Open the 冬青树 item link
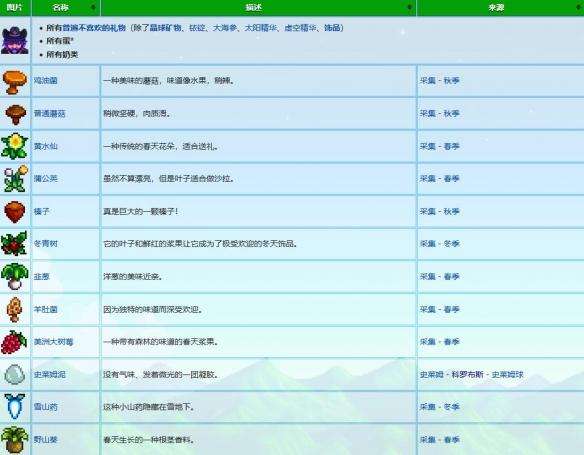Viewport: 584px width, 455px height. (45, 244)
